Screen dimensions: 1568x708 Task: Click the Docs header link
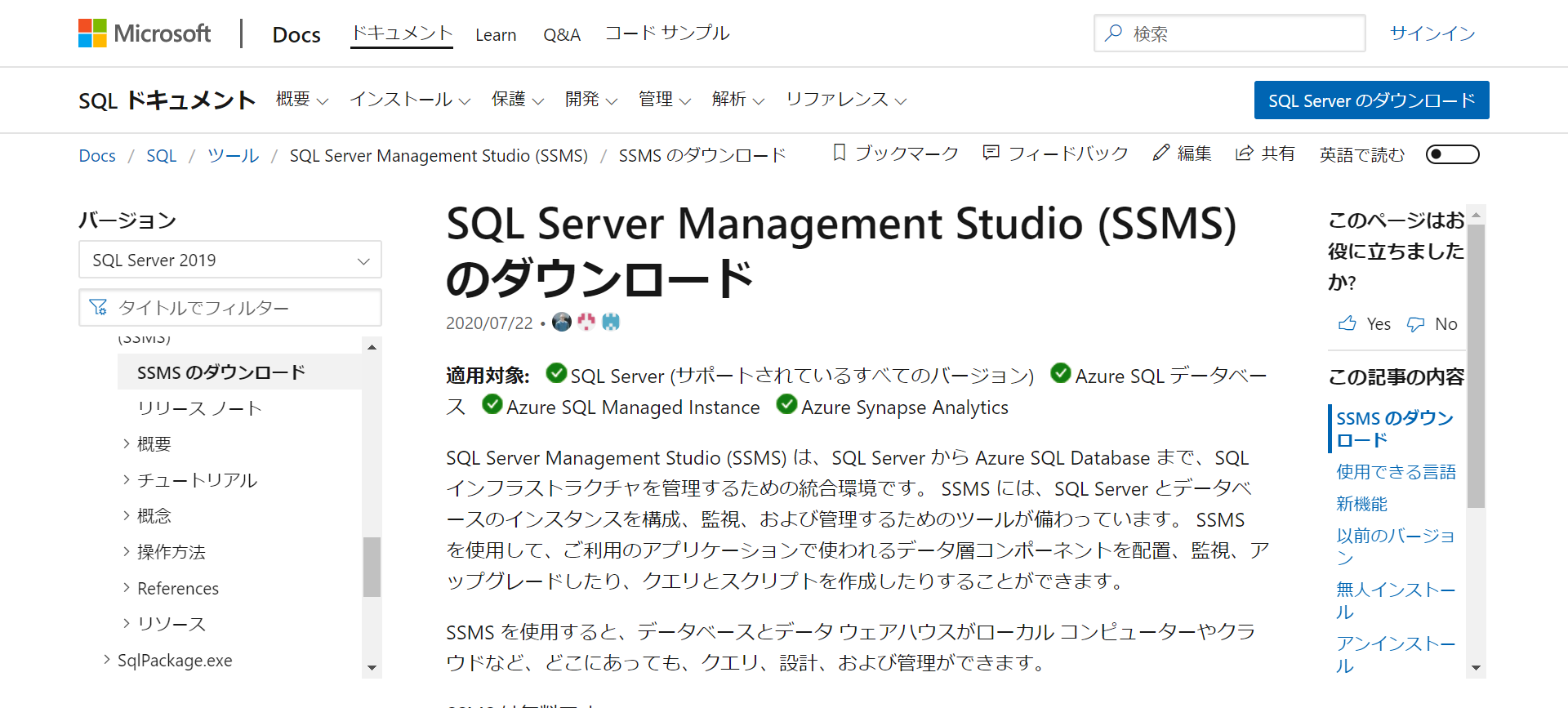coord(296,34)
